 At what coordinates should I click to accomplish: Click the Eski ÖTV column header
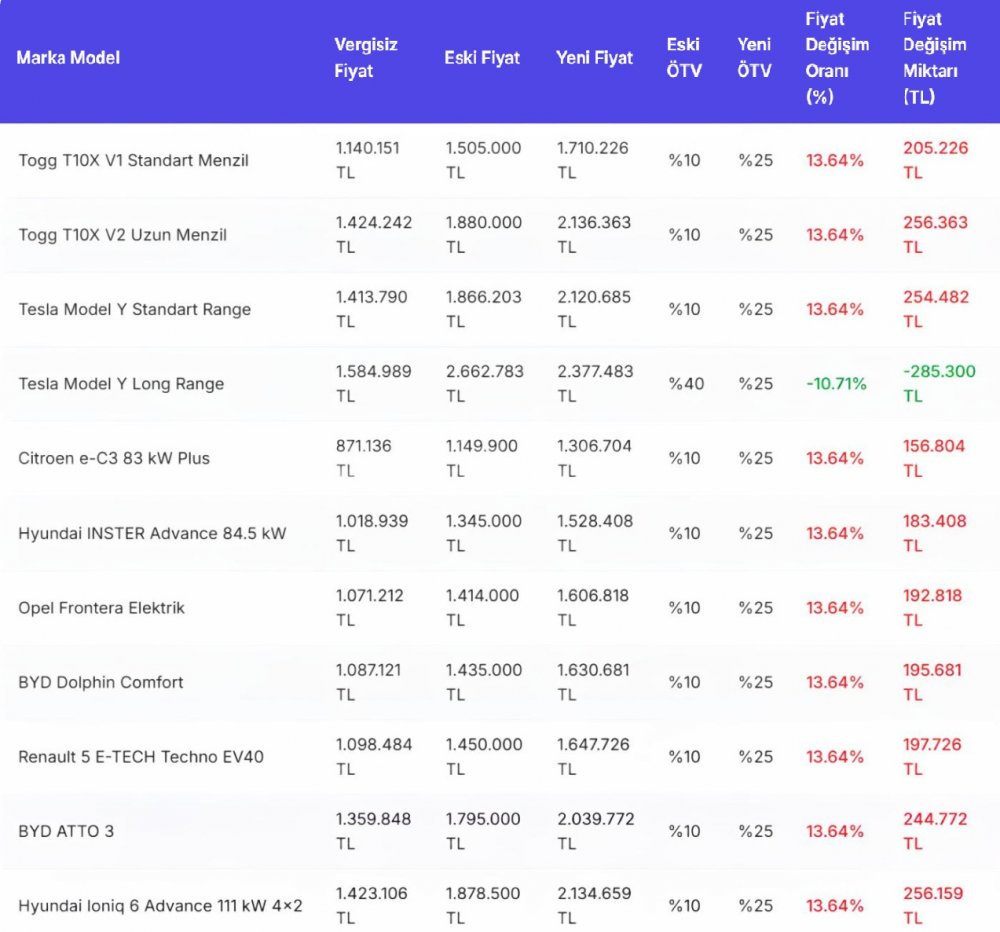684,58
